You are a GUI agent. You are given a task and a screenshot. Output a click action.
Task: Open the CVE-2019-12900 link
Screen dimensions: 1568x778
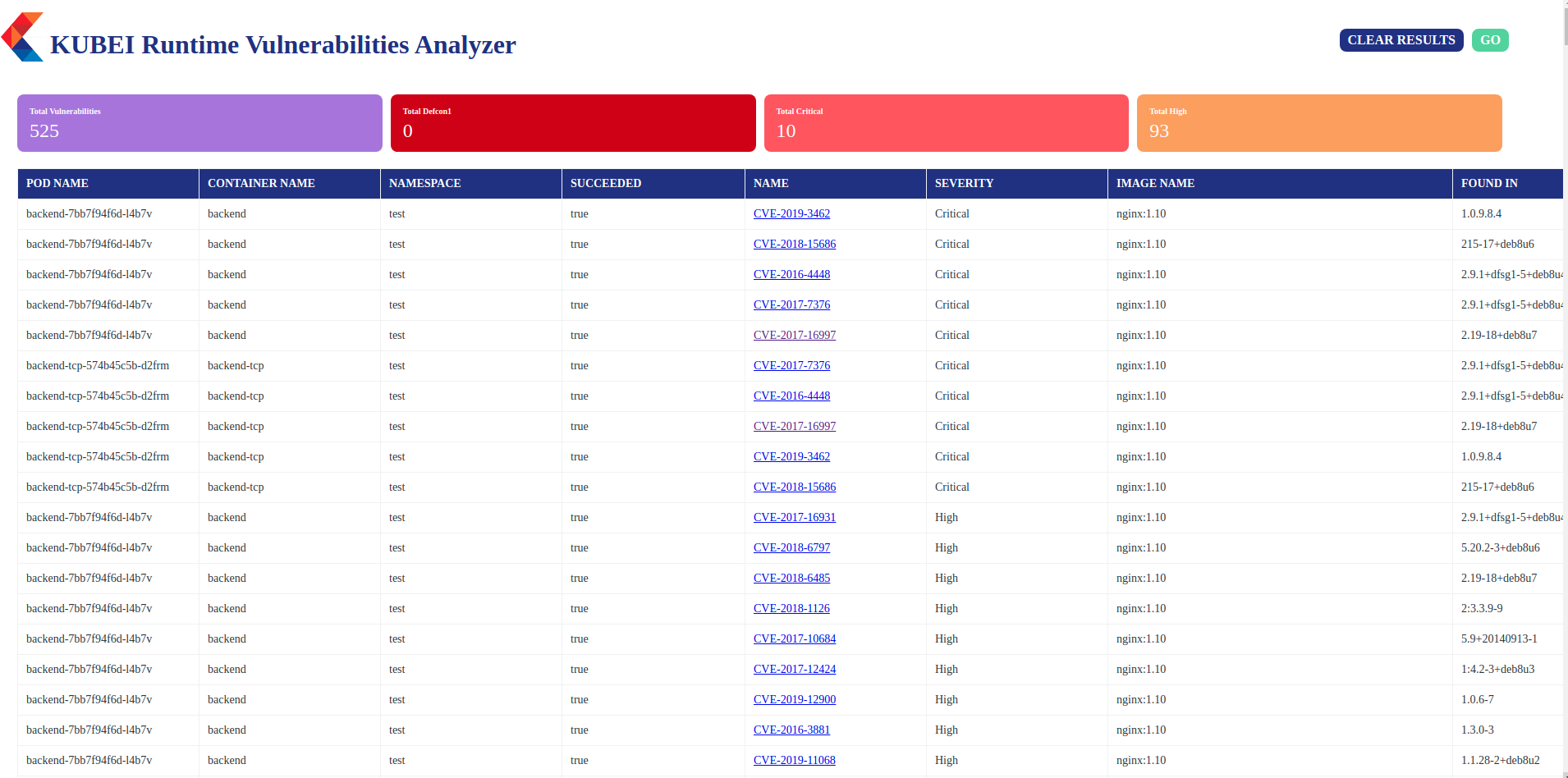pos(795,699)
